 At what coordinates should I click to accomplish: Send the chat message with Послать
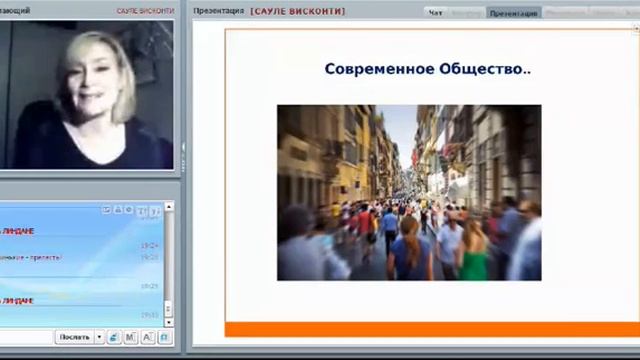(x=75, y=337)
